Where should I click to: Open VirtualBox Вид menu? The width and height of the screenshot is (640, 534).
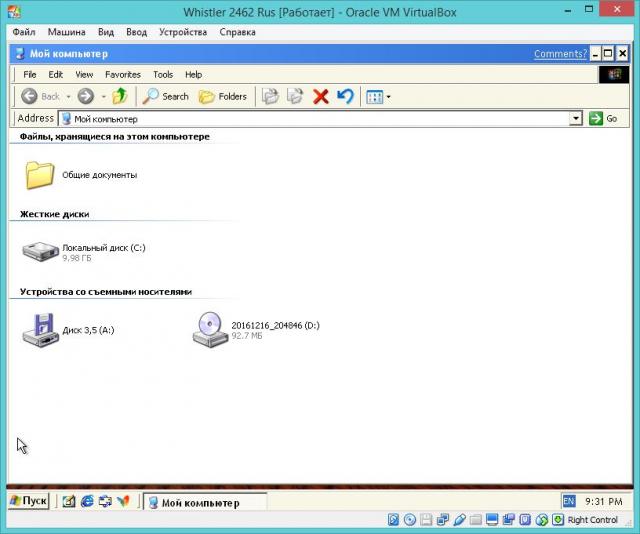point(106,32)
